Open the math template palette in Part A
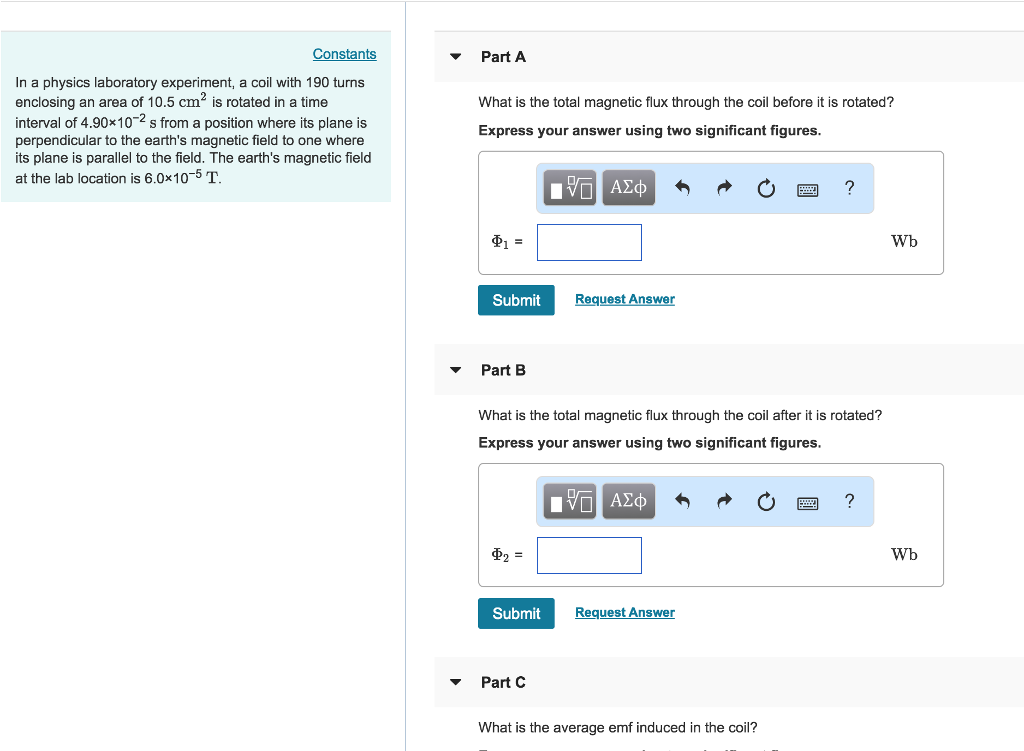The height and width of the screenshot is (751, 1024). (x=568, y=187)
